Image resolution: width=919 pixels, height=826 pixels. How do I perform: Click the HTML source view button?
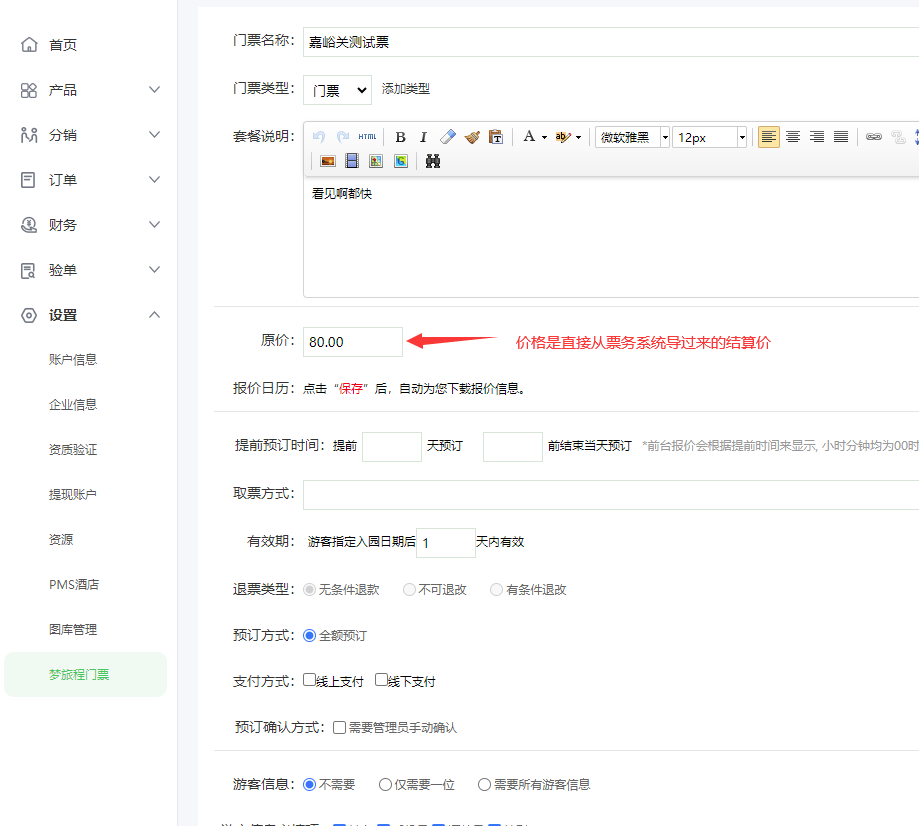click(x=368, y=137)
